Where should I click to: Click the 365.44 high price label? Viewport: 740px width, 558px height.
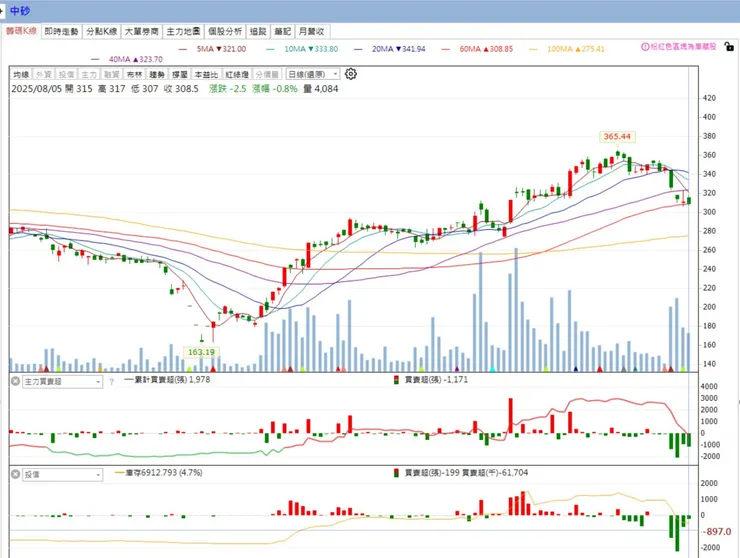point(617,136)
